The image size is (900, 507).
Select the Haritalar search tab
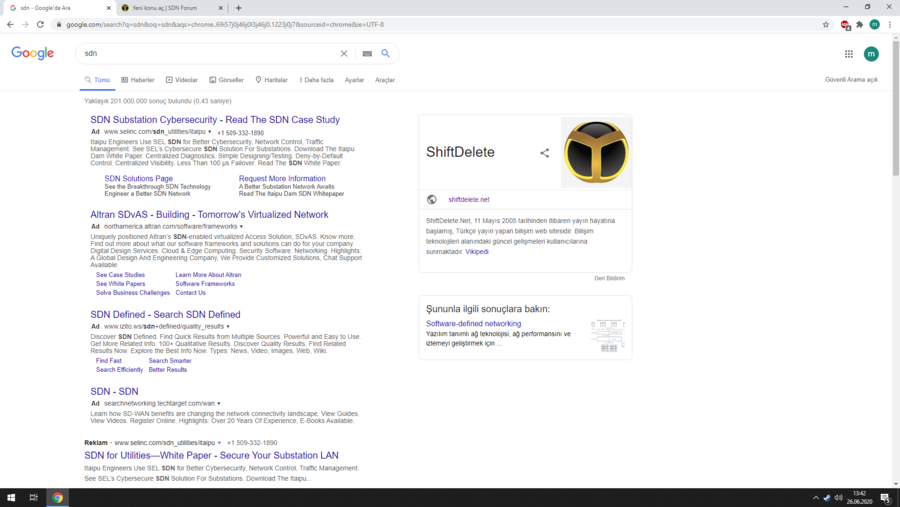click(x=271, y=80)
